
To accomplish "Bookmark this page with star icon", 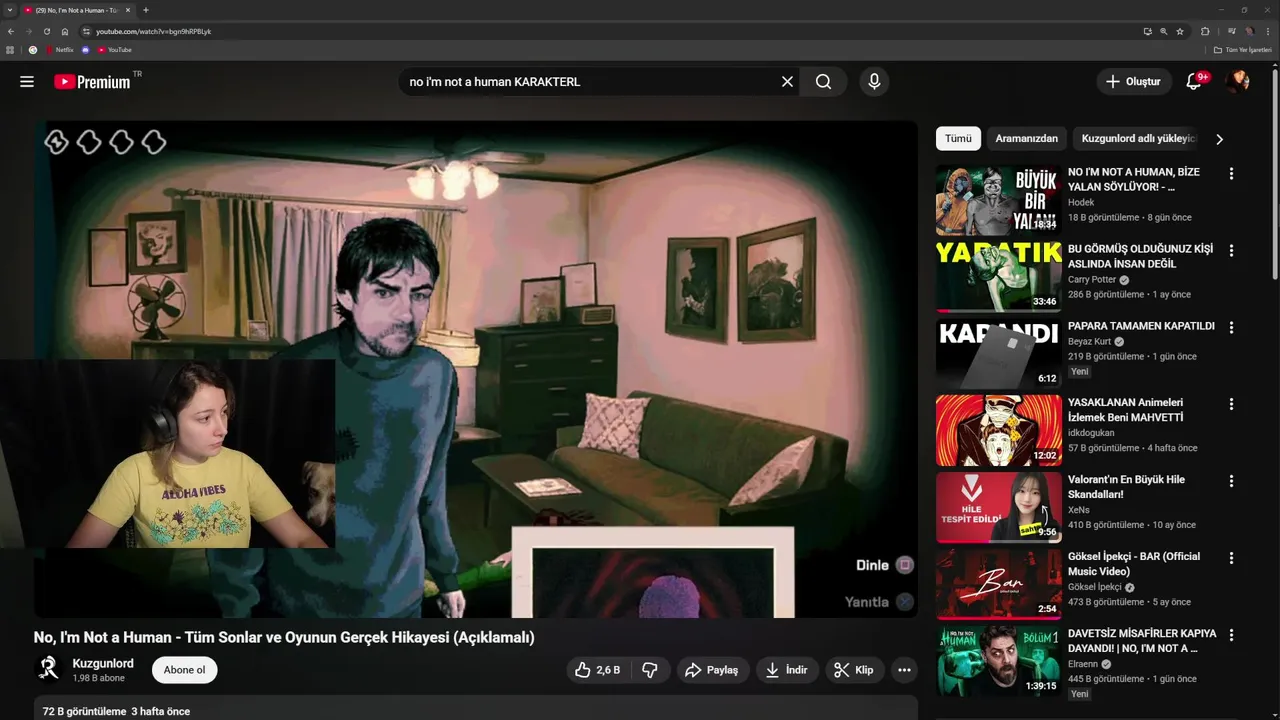I will pyautogui.click(x=1180, y=31).
